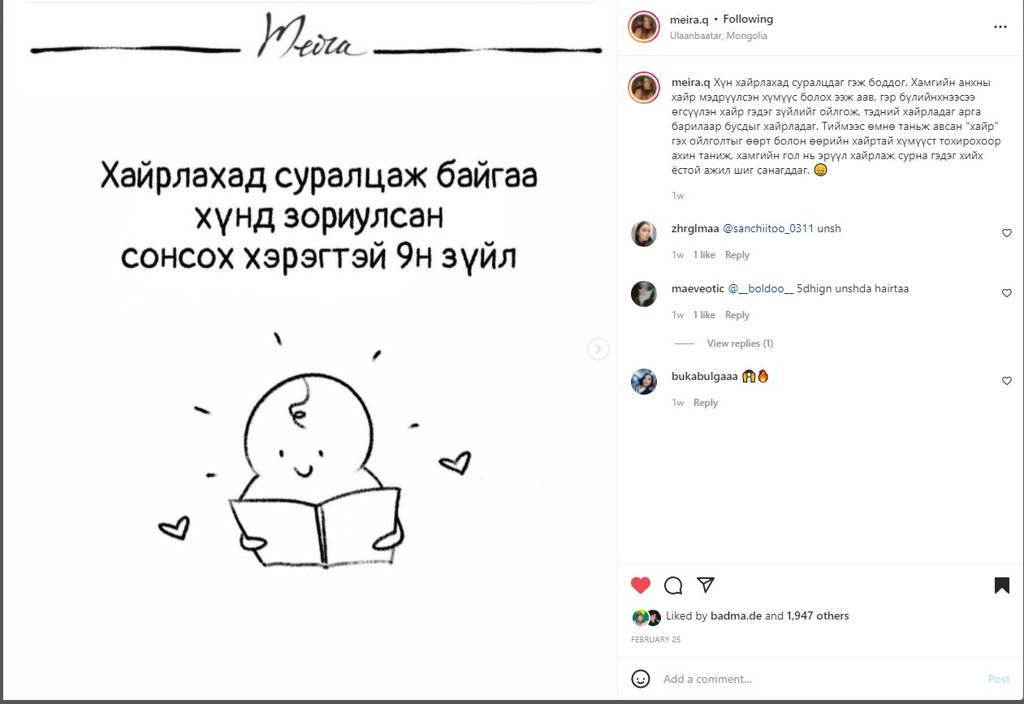1024x704 pixels.
Task: Reply to zhrglmaa's comment
Action: tap(737, 255)
